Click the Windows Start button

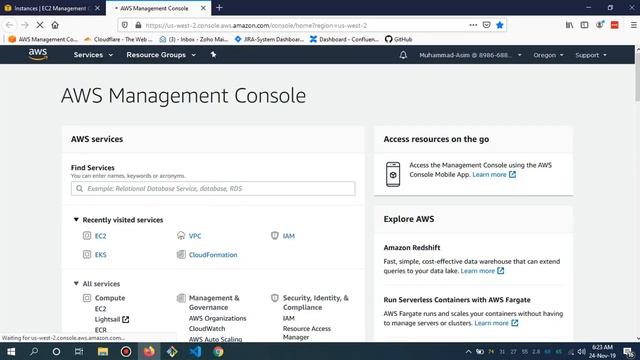tap(11, 351)
